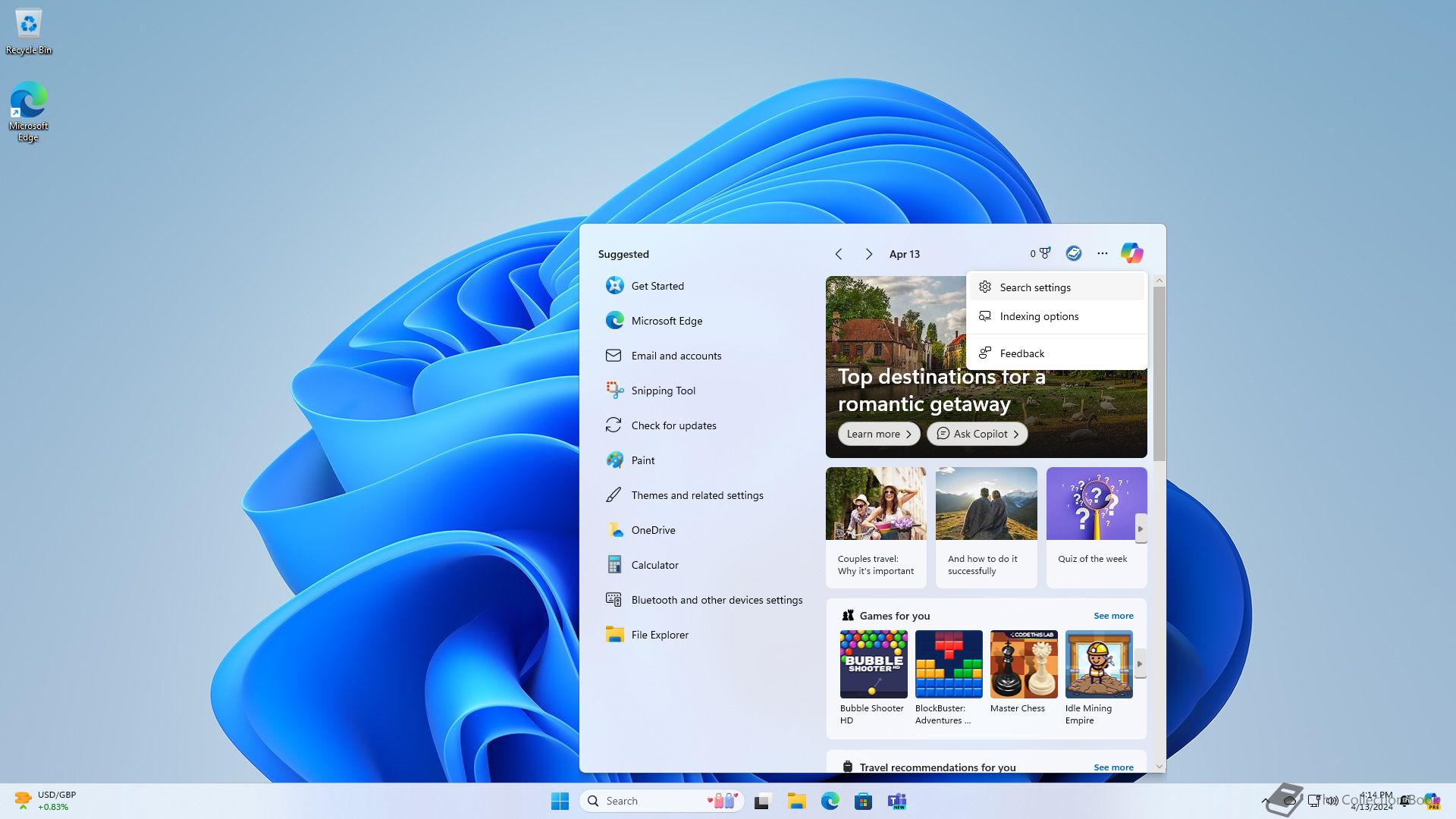Open Microsoft Teams from the taskbar
Screen dimensions: 1456x819
click(897, 801)
